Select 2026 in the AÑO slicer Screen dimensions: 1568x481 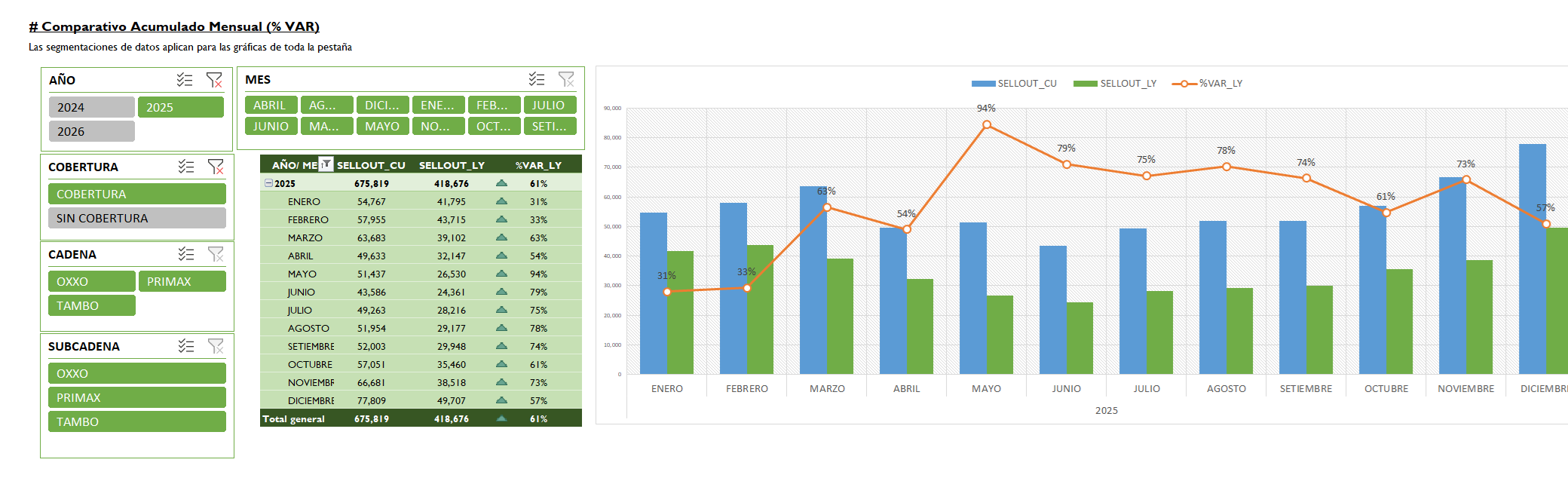pyautogui.click(x=91, y=131)
